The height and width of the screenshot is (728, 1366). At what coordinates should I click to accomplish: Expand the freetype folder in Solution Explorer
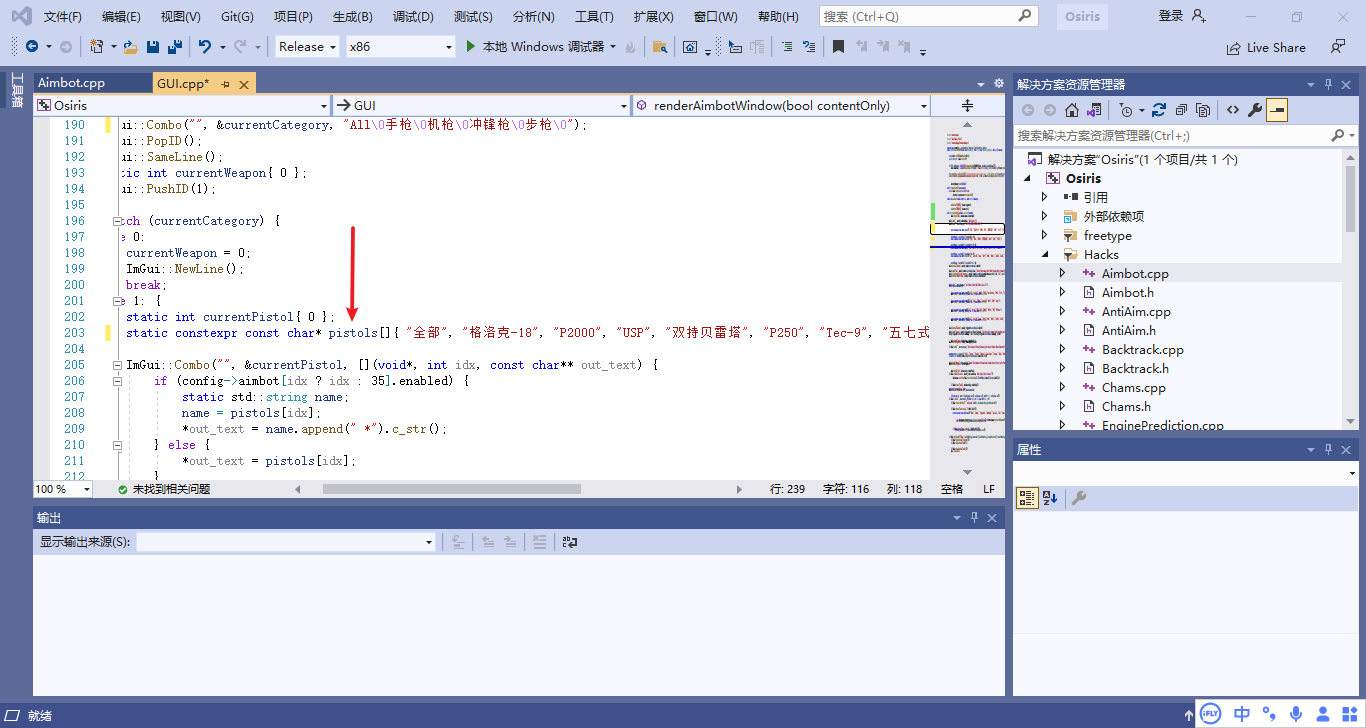(x=1045, y=235)
